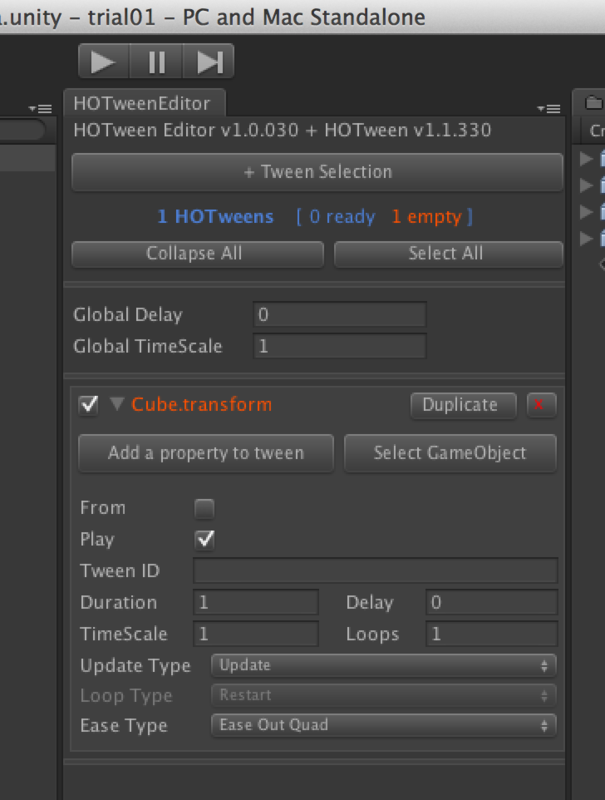Image resolution: width=605 pixels, height=800 pixels.
Task: Click the 1 empty status text
Action: coord(426,217)
